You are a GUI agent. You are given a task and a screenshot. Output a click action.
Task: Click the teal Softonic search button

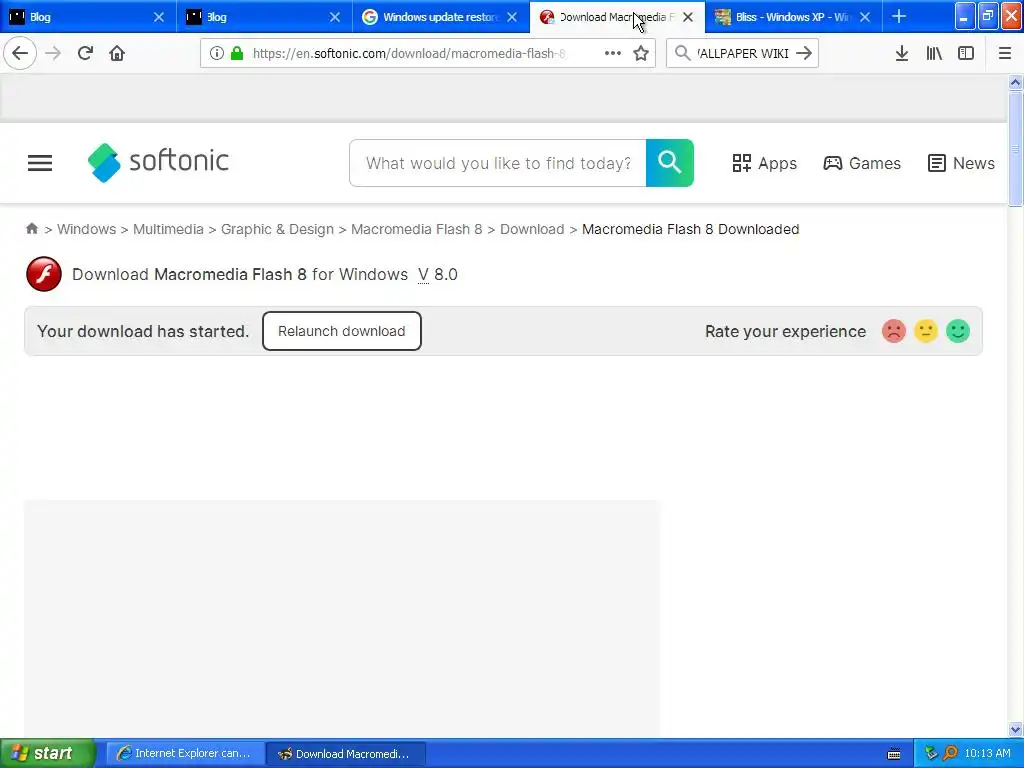670,163
